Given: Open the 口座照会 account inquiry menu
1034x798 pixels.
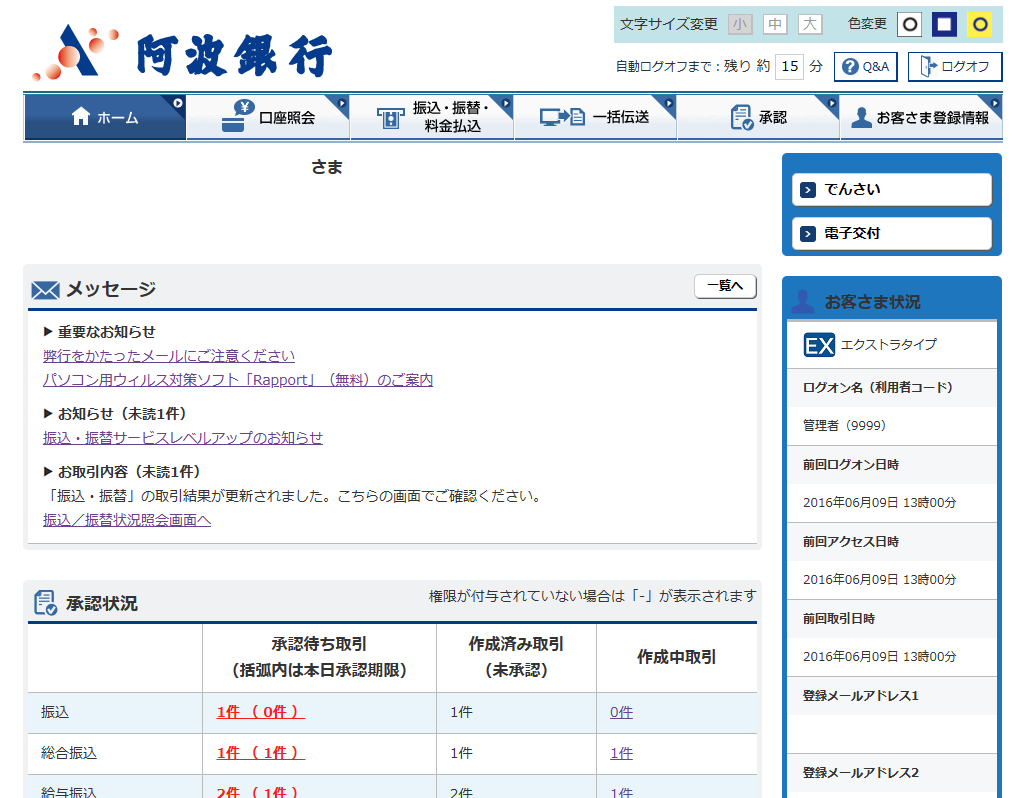Looking at the screenshot, I should [268, 117].
